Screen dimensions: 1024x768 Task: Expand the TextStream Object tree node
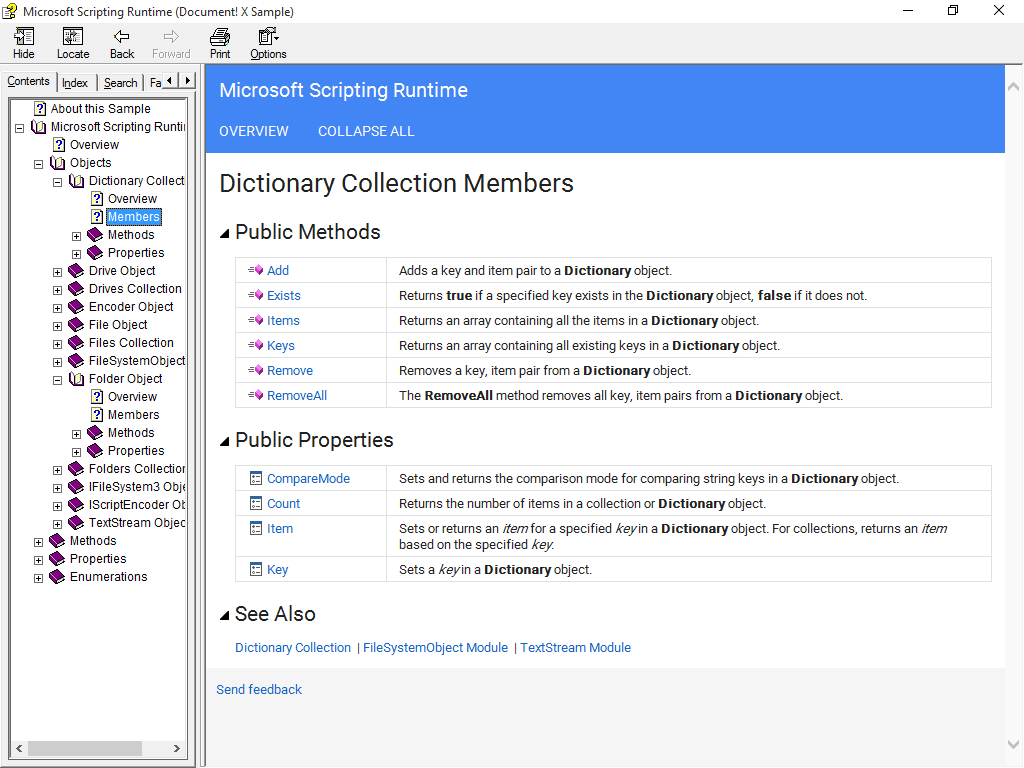tap(57, 524)
